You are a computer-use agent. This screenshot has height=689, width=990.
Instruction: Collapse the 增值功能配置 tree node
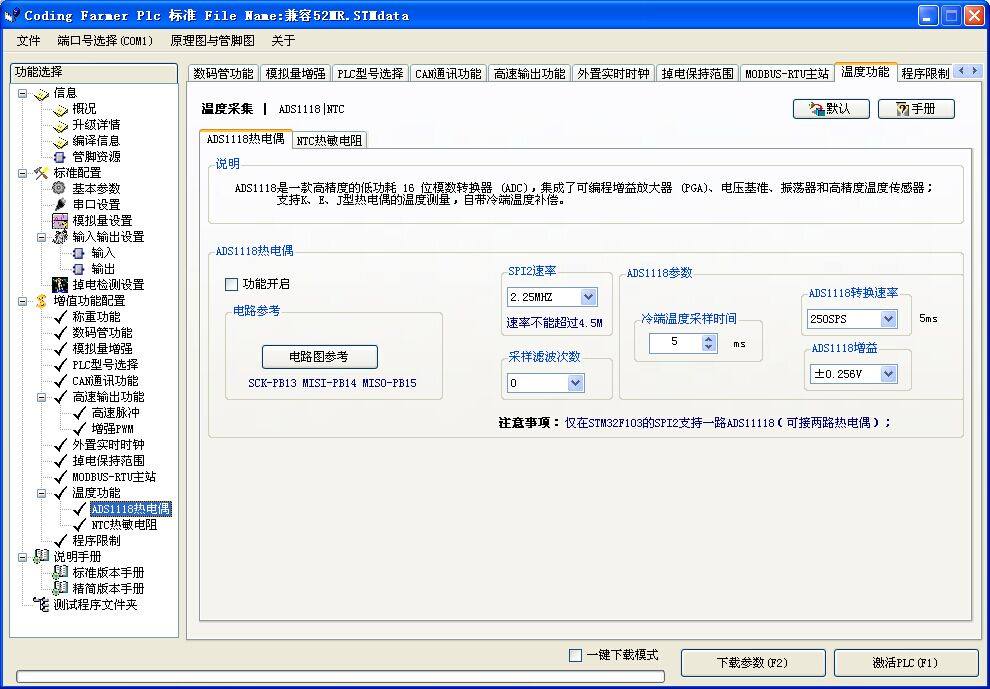click(23, 301)
